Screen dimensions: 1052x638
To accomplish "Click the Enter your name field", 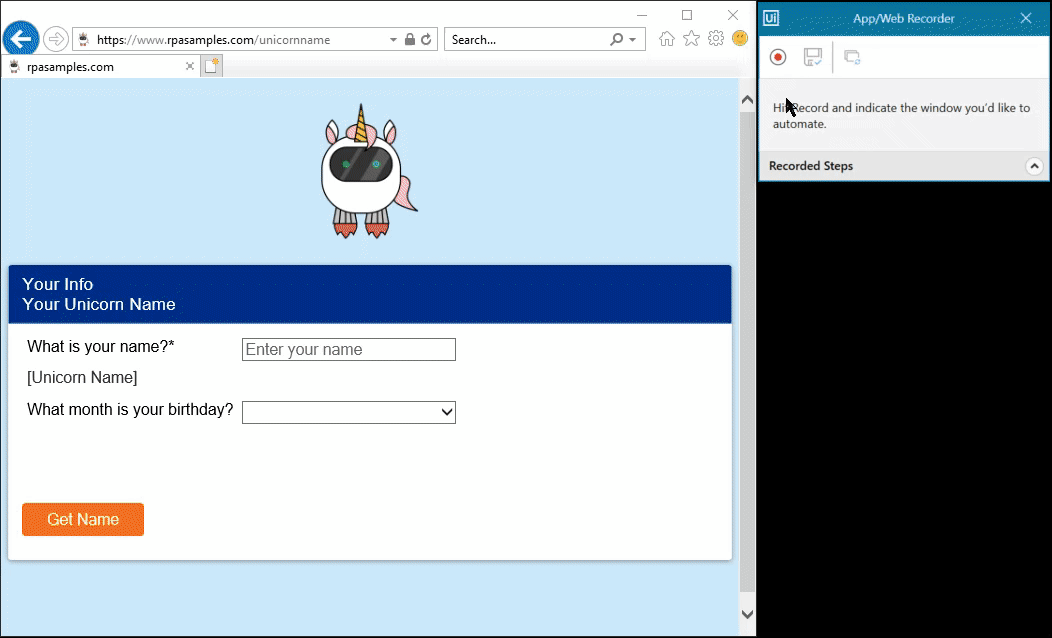I will [x=348, y=349].
